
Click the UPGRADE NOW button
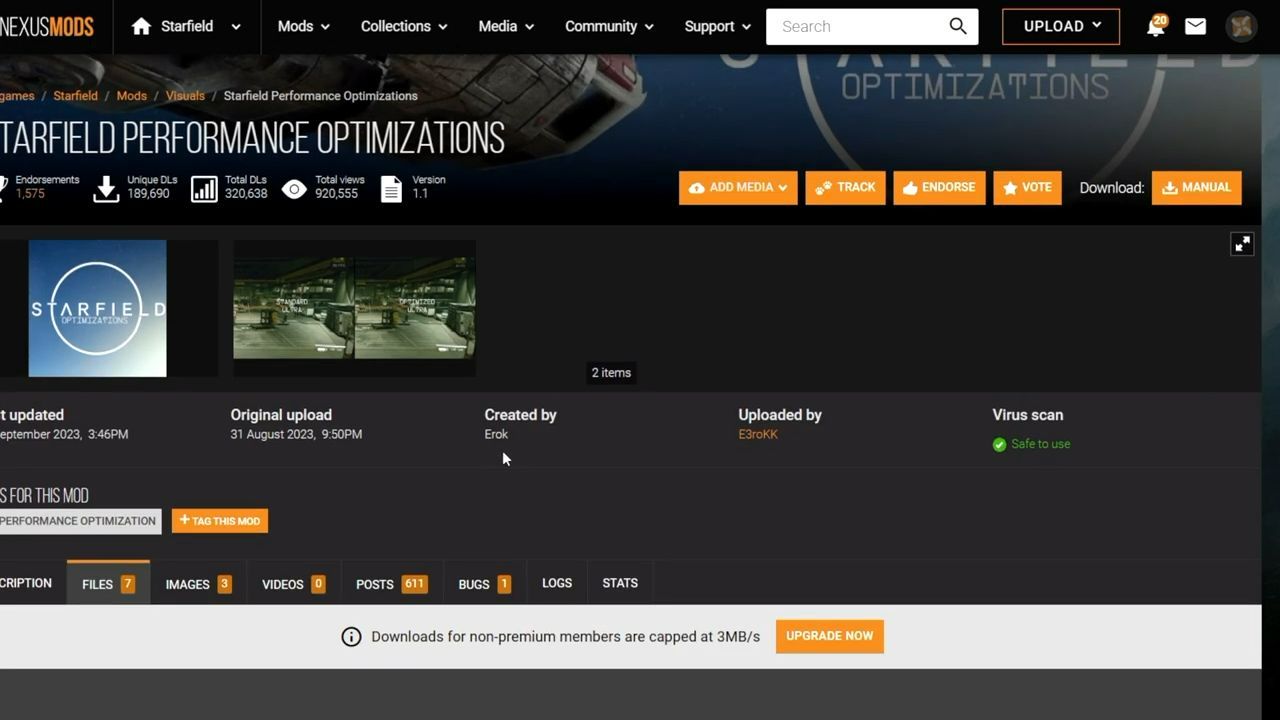point(829,636)
